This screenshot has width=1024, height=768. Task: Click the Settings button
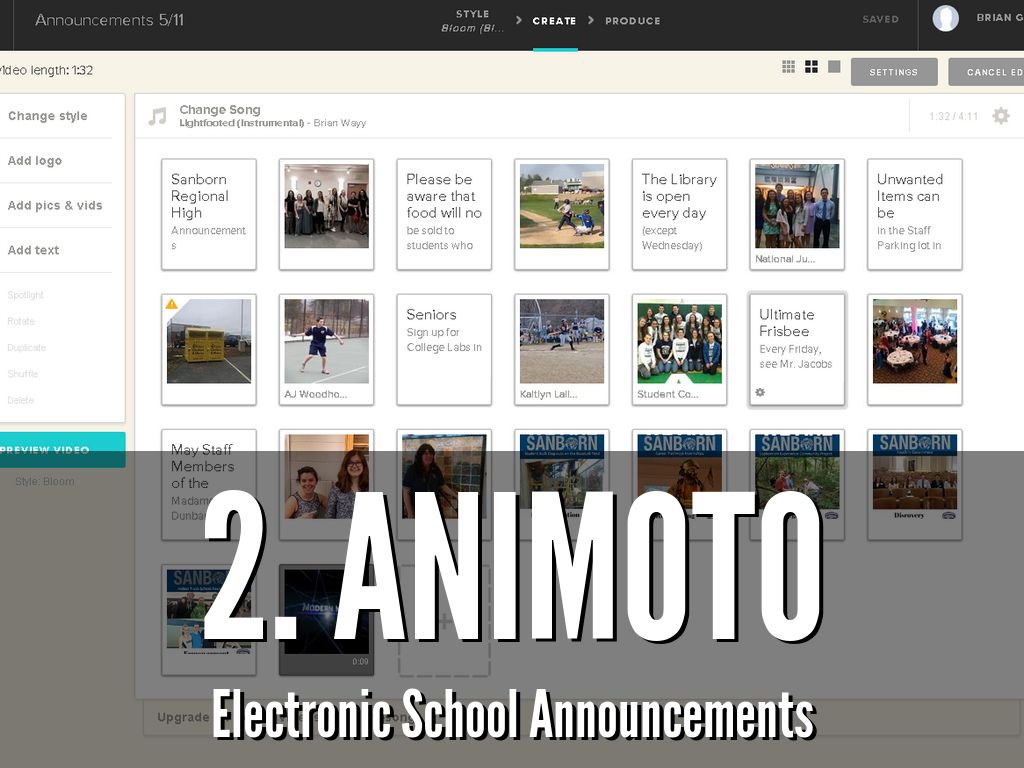[x=893, y=72]
